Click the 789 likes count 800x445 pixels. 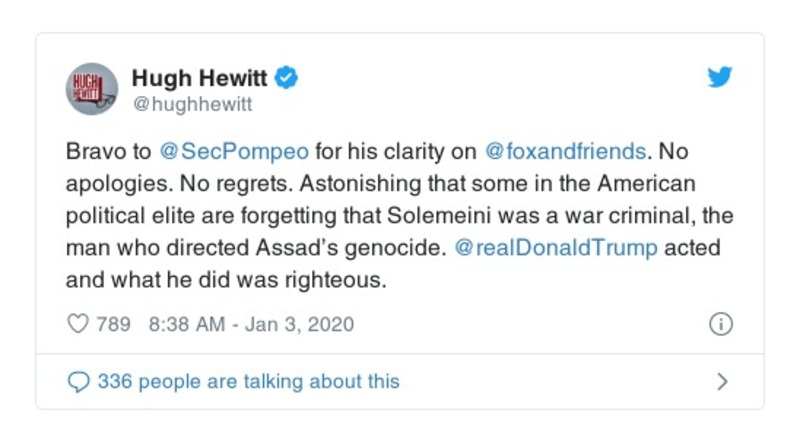113,325
